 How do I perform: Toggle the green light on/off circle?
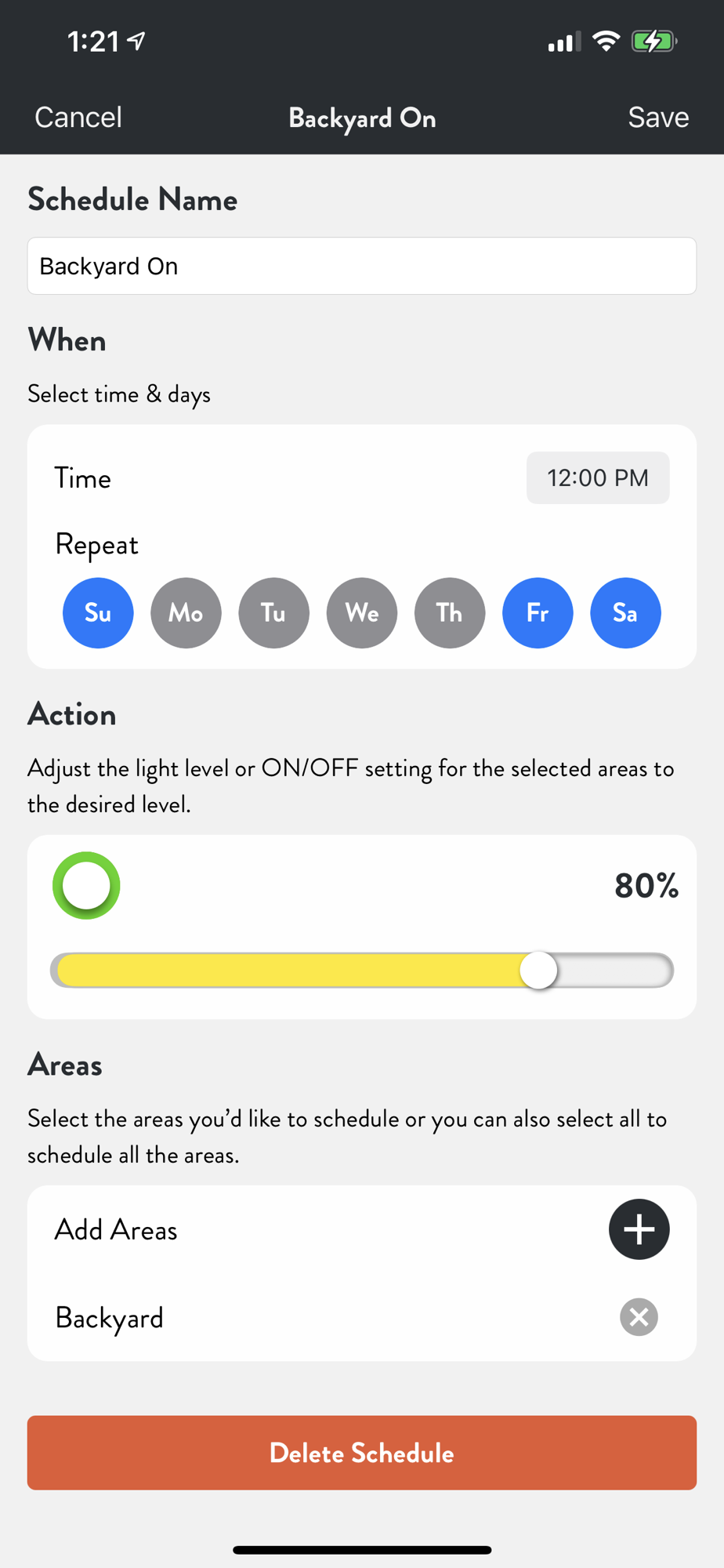[86, 885]
